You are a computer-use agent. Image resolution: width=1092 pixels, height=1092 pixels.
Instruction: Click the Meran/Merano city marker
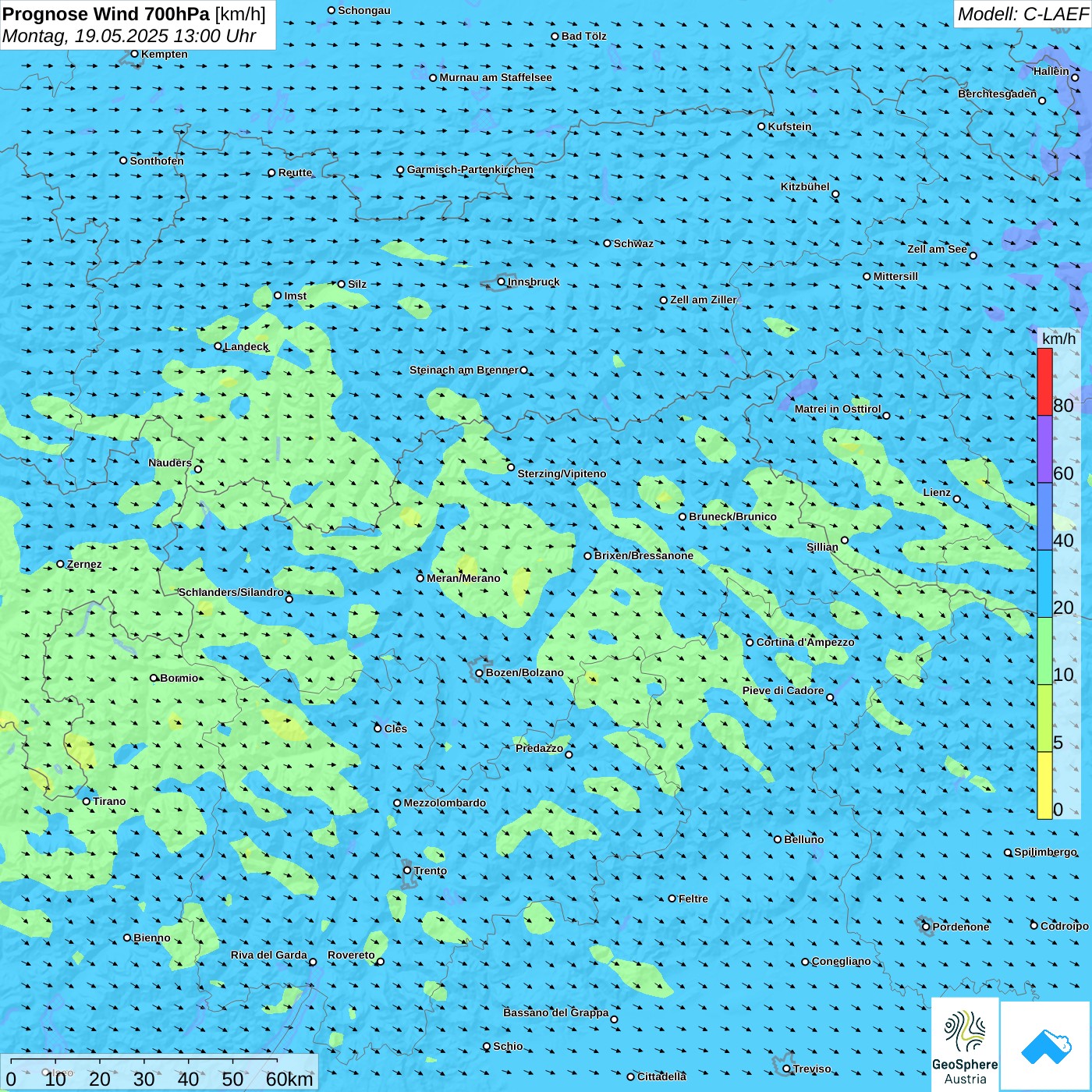pyautogui.click(x=420, y=578)
